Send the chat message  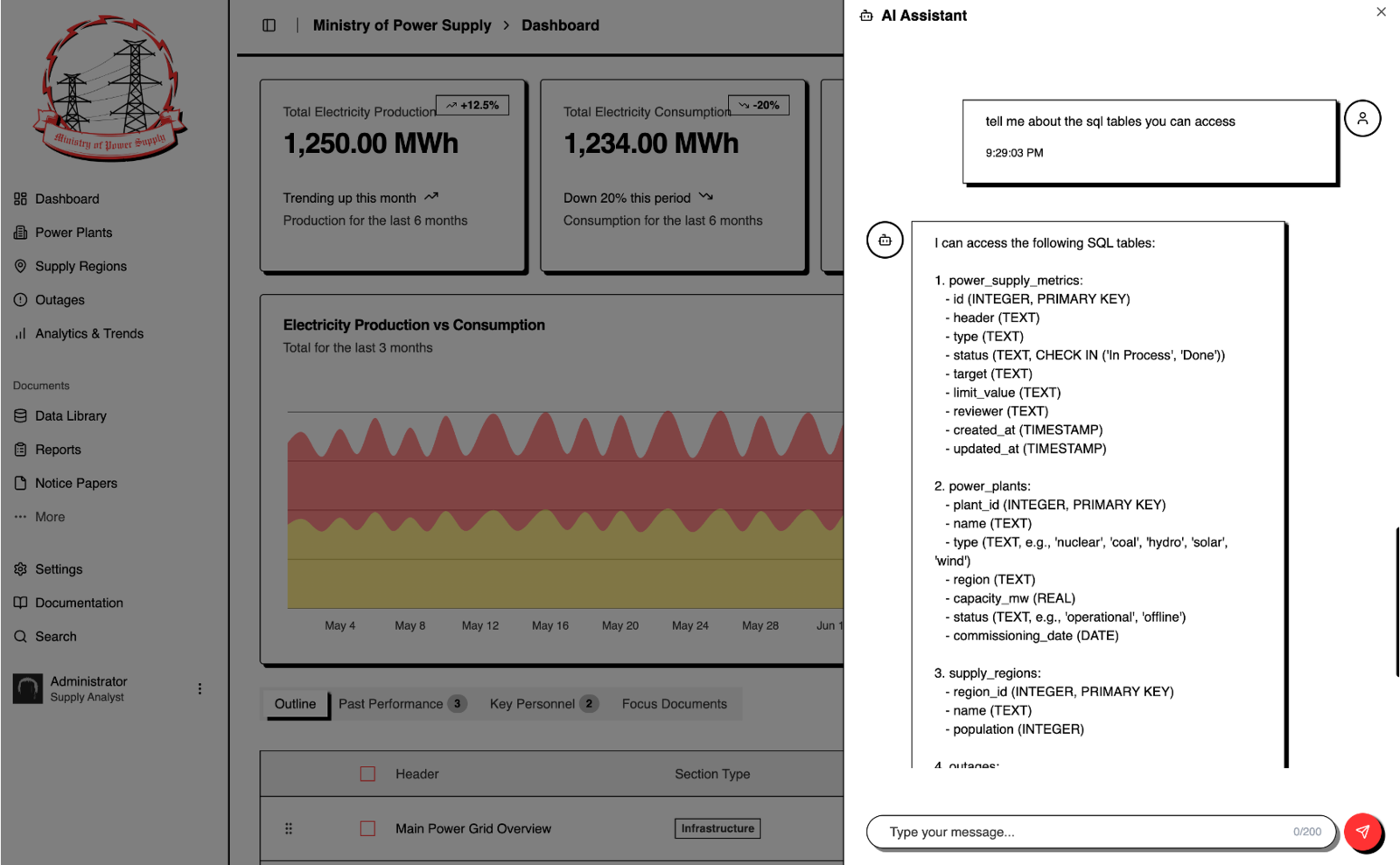1362,832
